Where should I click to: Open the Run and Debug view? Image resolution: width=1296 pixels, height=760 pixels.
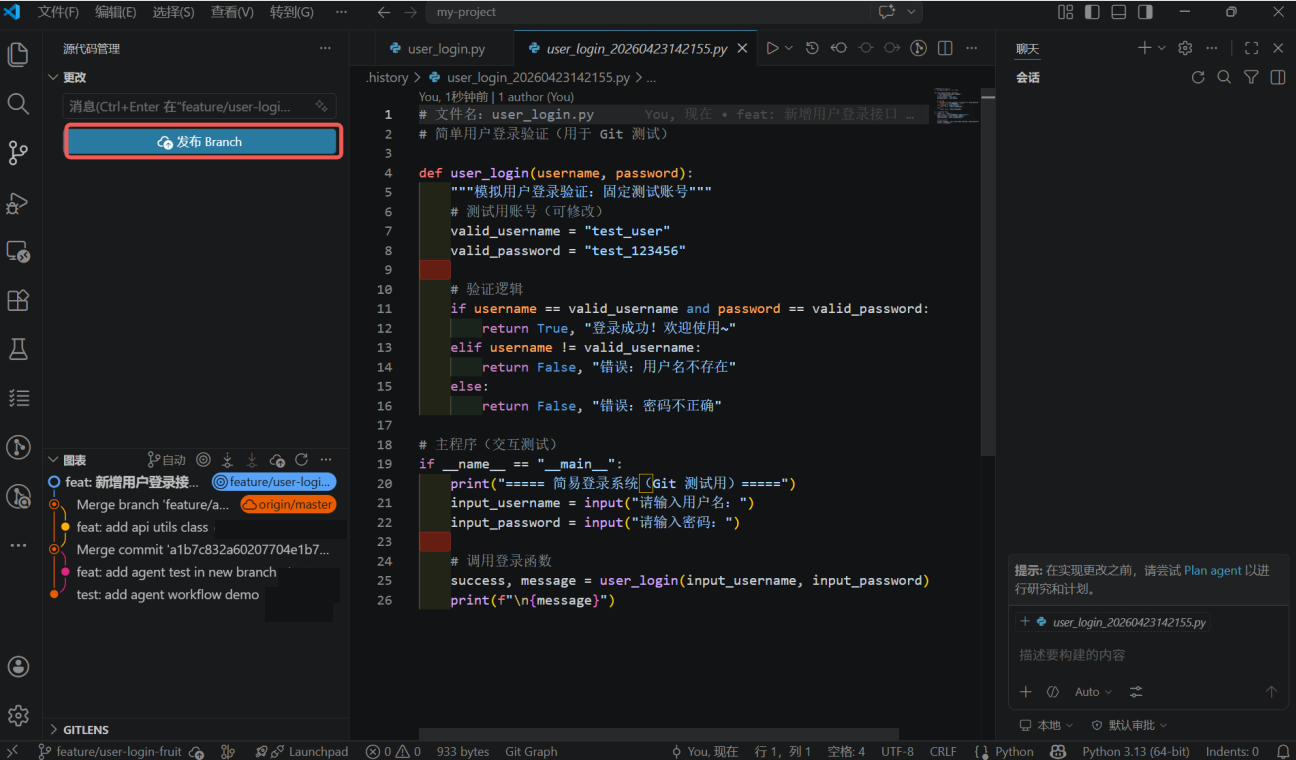click(18, 202)
